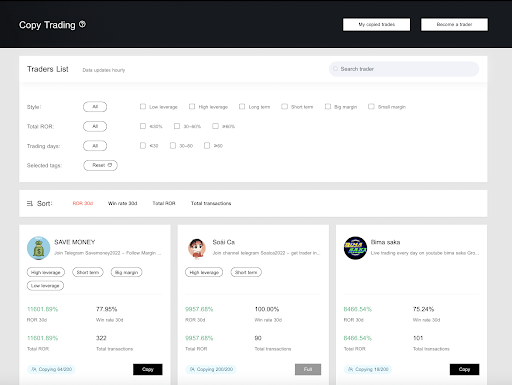Tick Total ROR 30–60% checkbox
This screenshot has height=385, width=512.
pos(177,126)
